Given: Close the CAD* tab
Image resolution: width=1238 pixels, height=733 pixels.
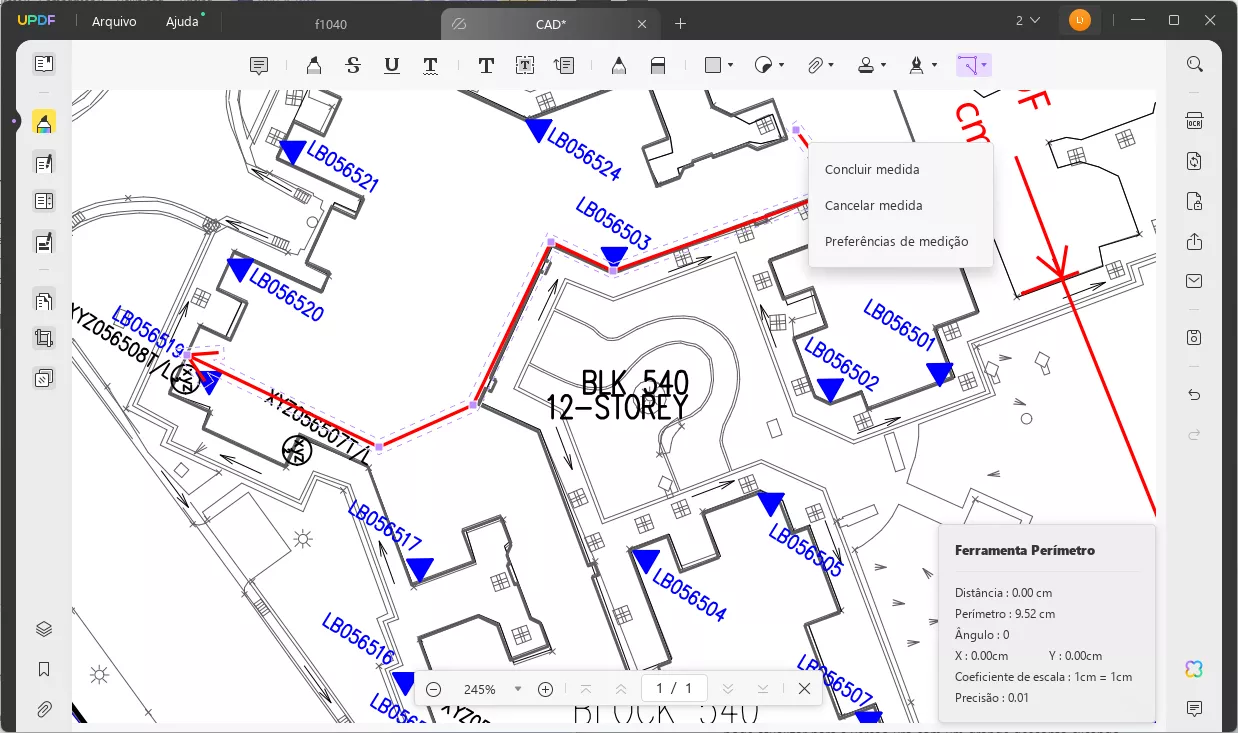Looking at the screenshot, I should coord(642,24).
